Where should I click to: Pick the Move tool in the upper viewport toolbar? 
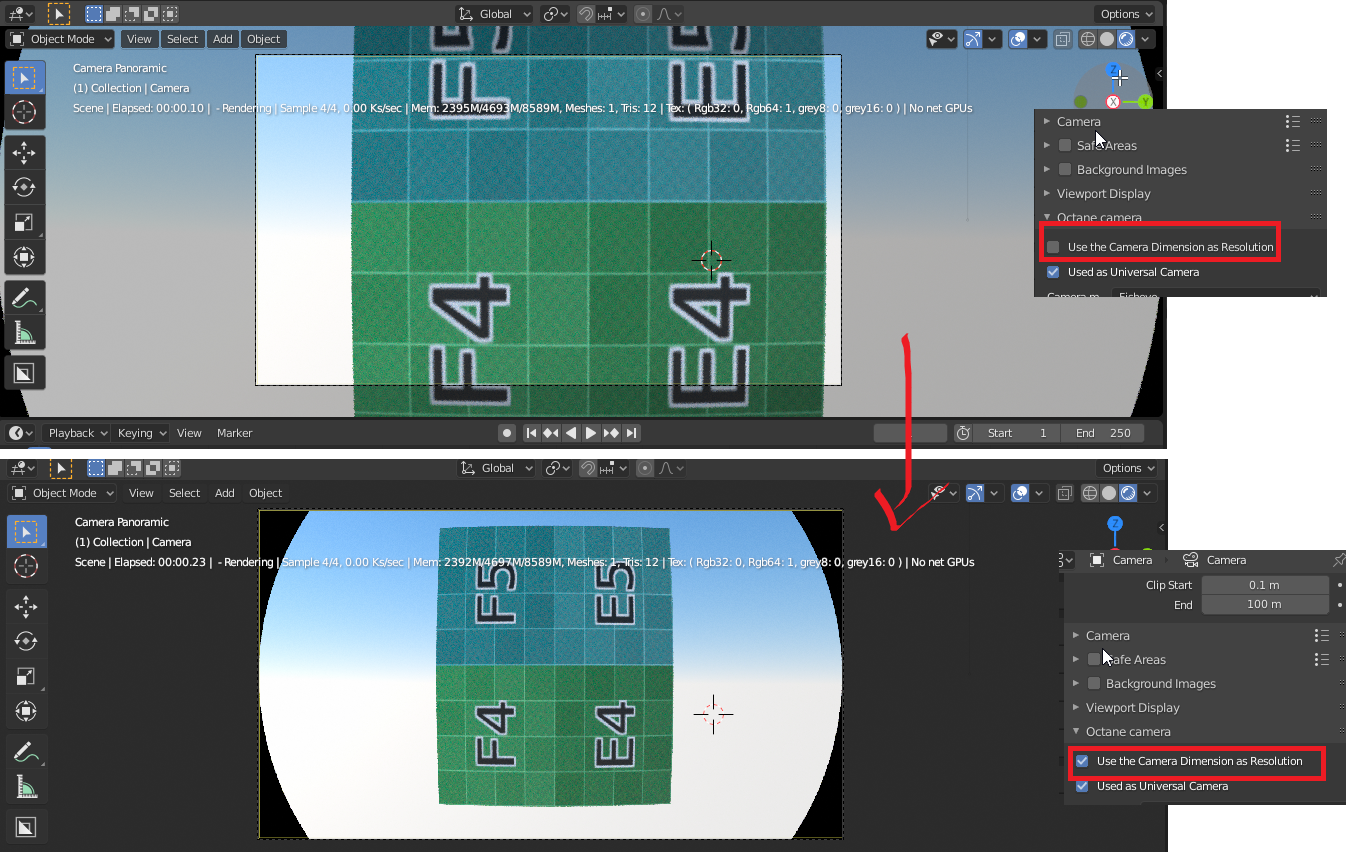click(25, 152)
